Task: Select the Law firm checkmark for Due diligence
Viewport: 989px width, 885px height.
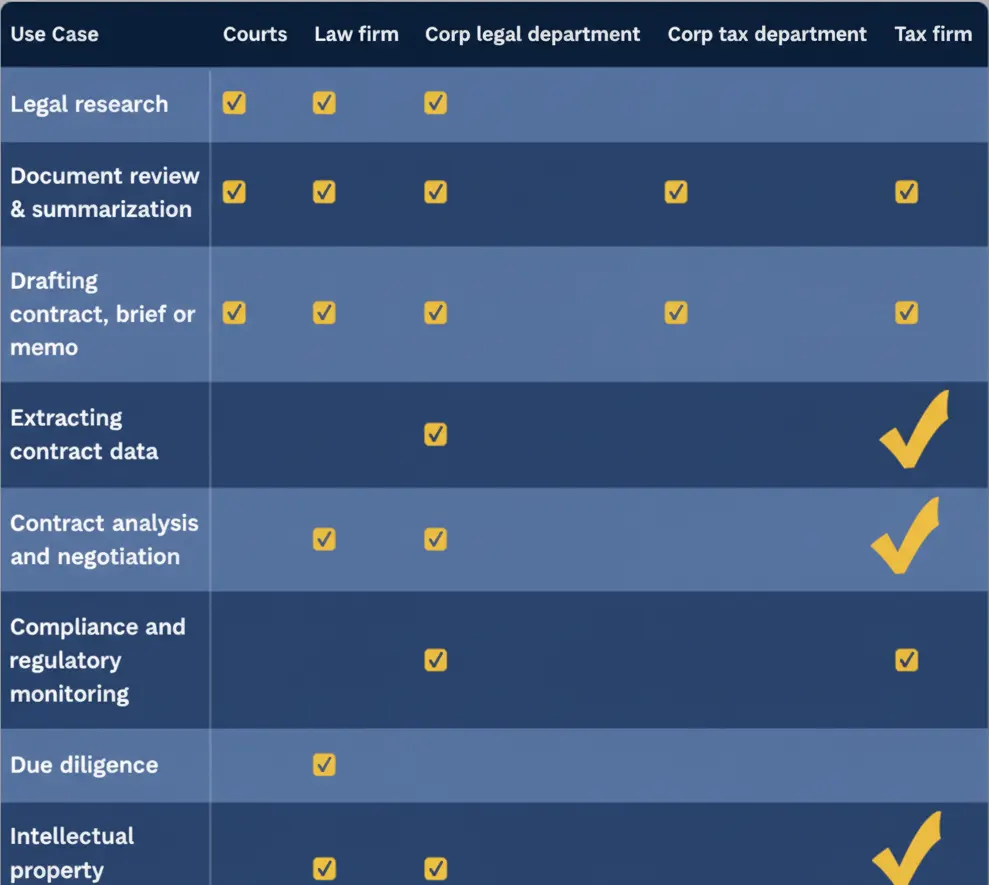Action: pos(324,765)
